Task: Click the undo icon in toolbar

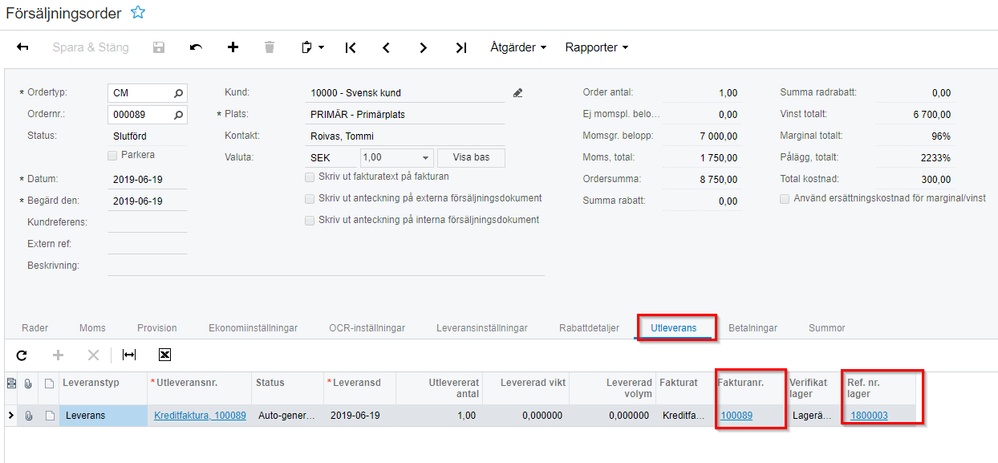Action: click(x=196, y=47)
